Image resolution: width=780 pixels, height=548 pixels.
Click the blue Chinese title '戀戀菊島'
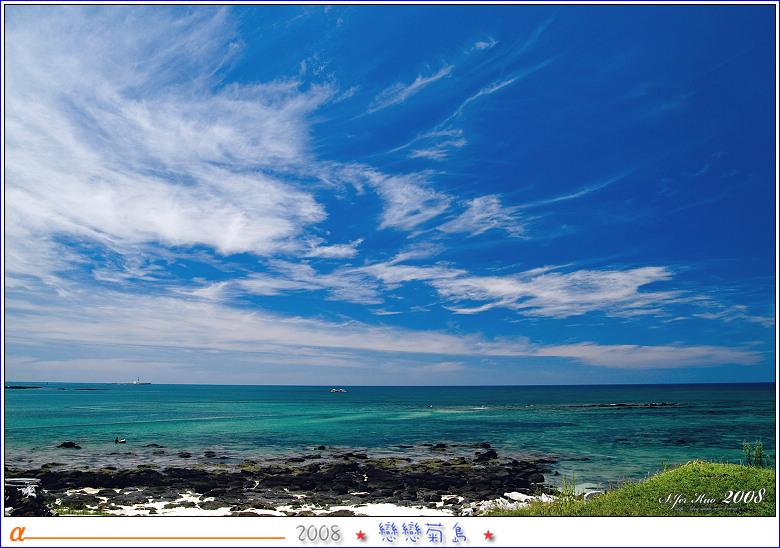pyautogui.click(x=423, y=533)
